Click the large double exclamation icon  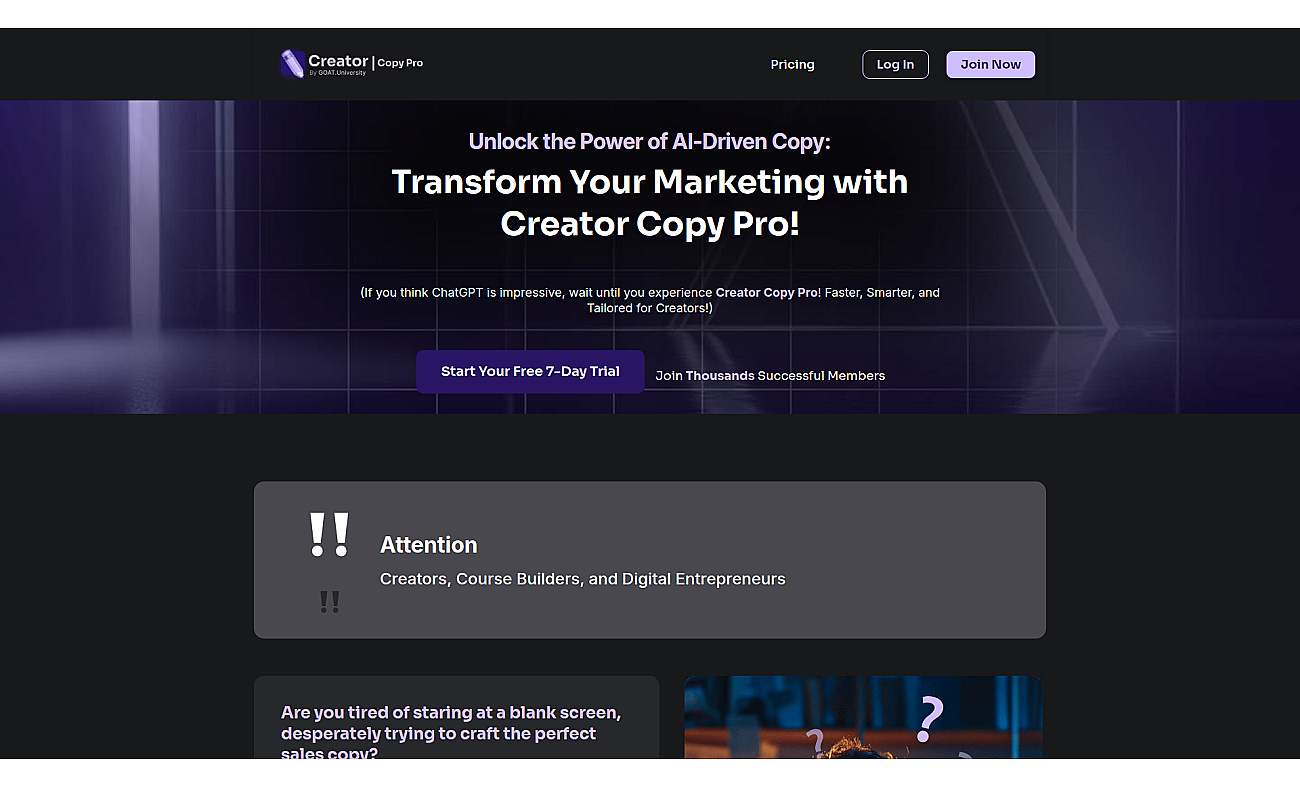[329, 535]
